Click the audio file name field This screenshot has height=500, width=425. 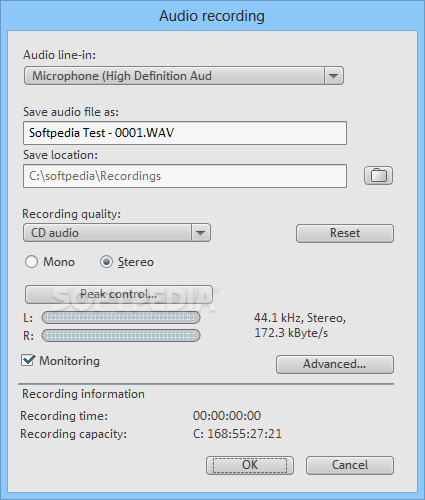click(185, 133)
